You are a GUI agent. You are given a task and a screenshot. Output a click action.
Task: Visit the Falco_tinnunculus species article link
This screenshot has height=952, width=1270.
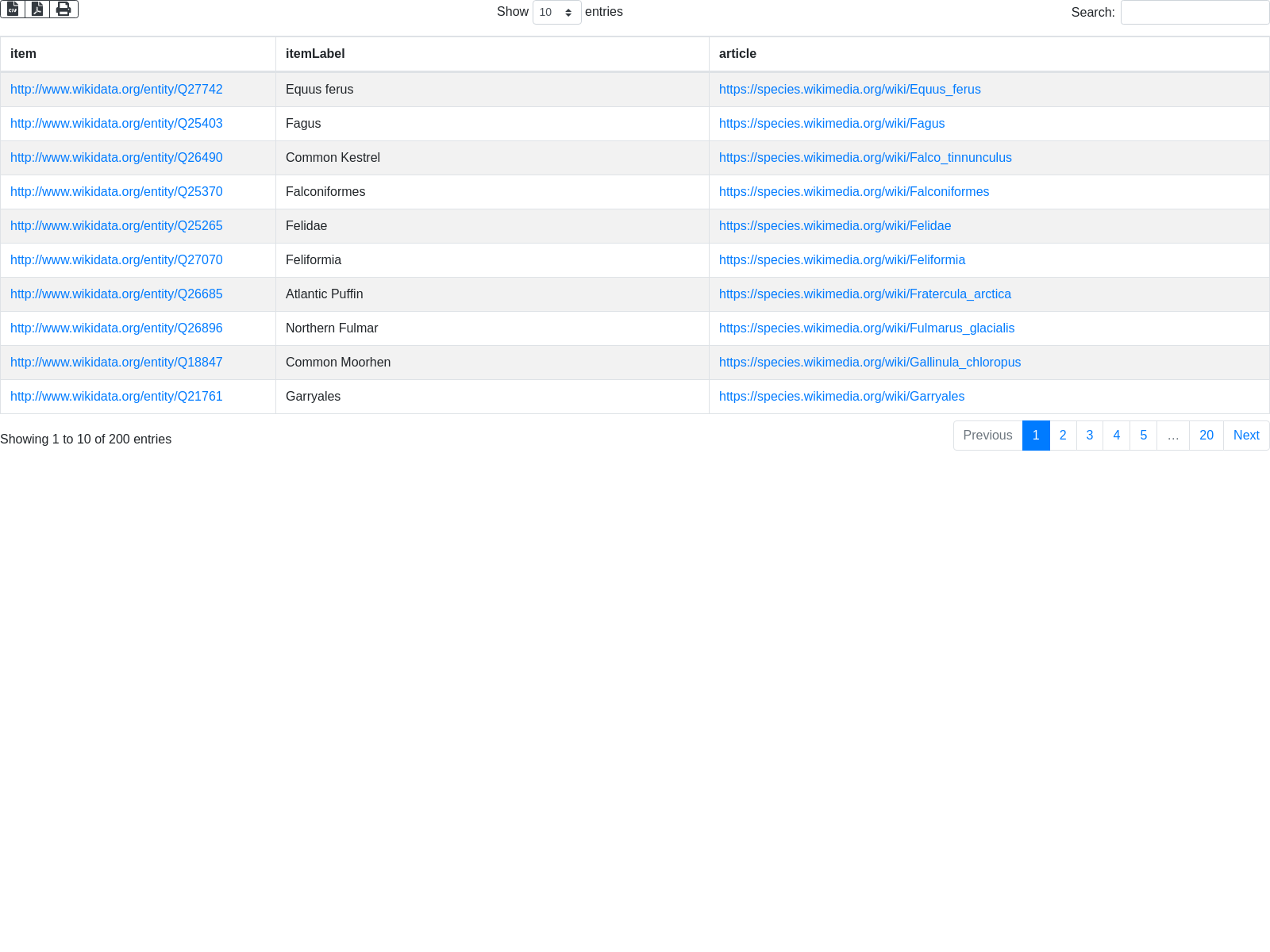[x=865, y=158]
